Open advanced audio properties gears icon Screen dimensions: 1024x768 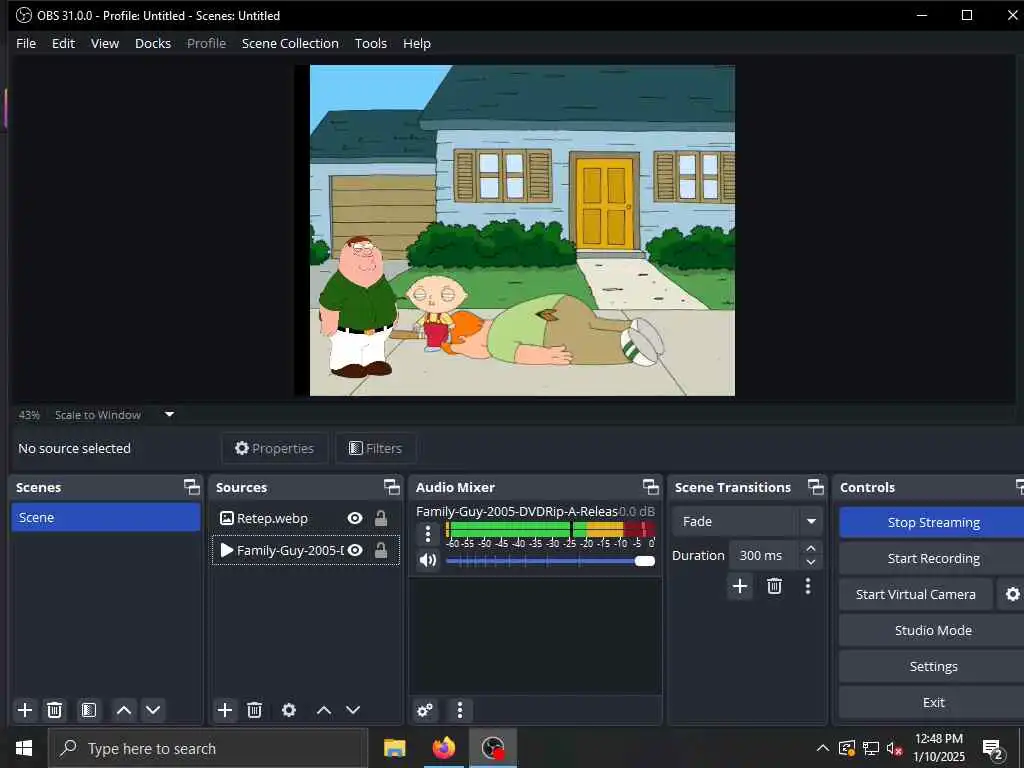[x=425, y=710]
